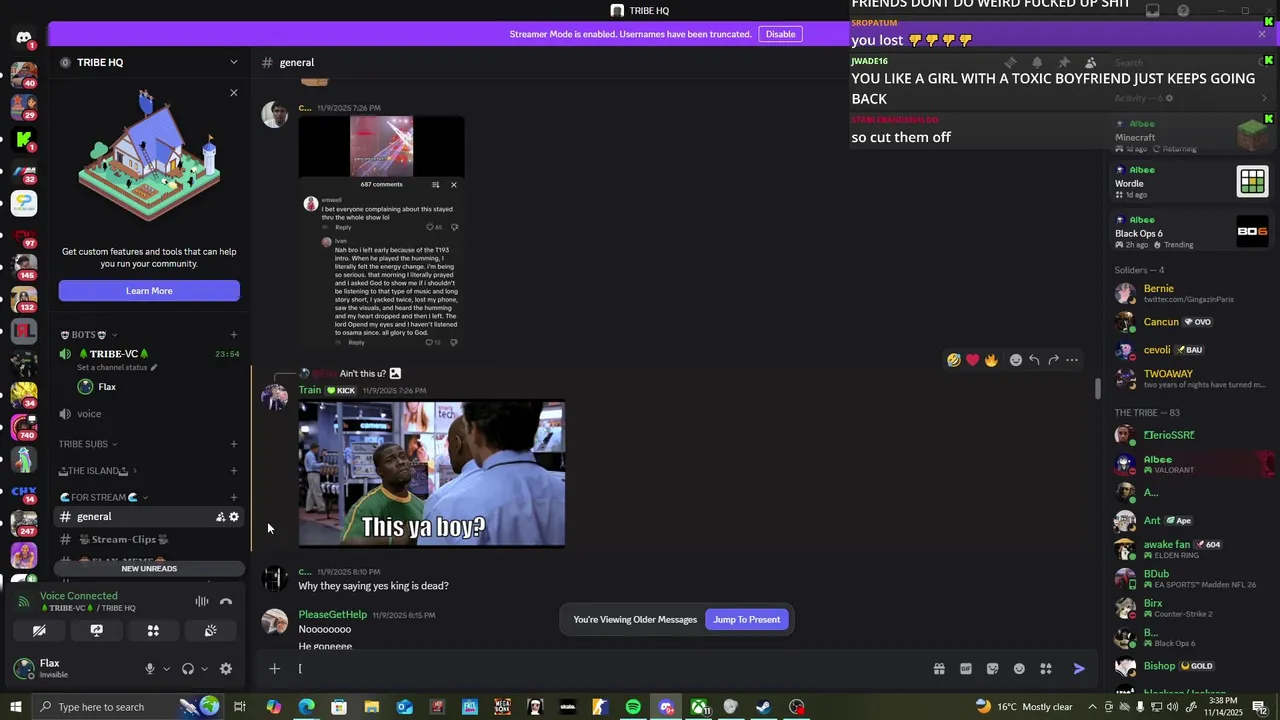
Task: Collapse the FOR STREAM category
Action: click(104, 497)
